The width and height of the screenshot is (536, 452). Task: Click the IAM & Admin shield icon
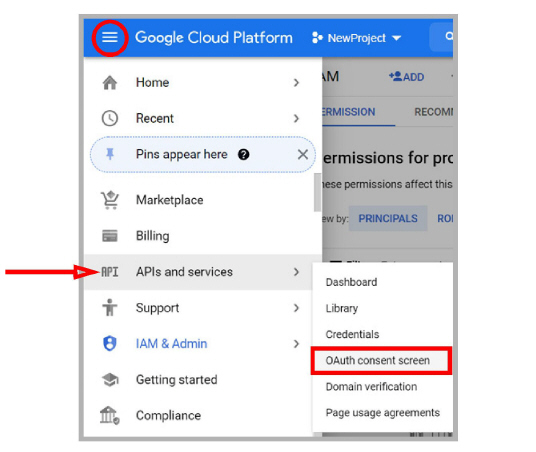tap(110, 343)
